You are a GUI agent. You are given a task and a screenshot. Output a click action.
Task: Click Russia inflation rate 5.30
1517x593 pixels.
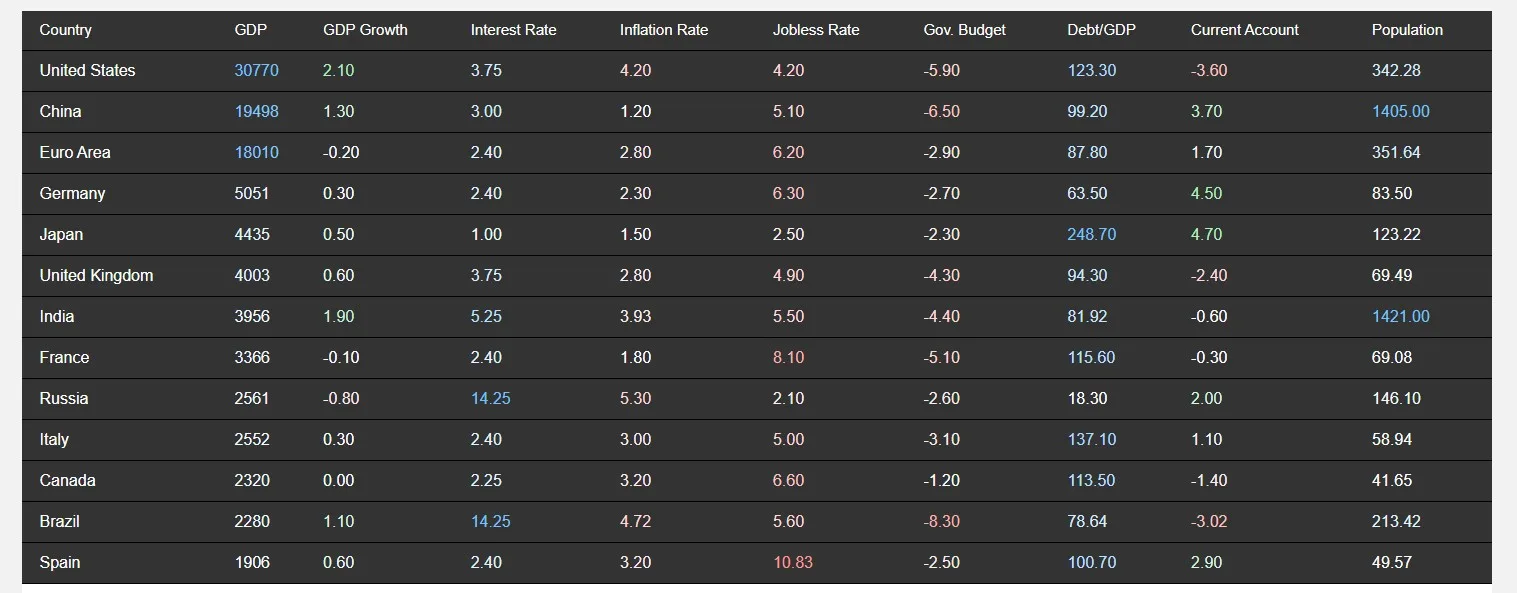[635, 398]
